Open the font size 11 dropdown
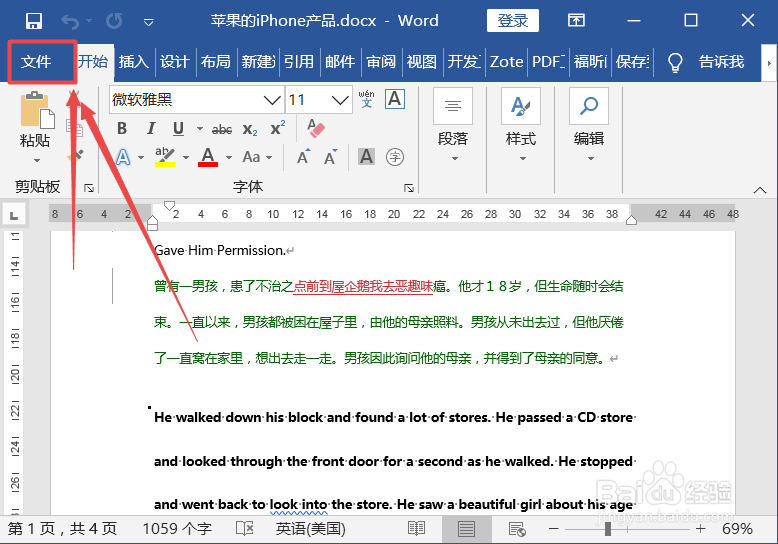The image size is (778, 544). (x=340, y=100)
